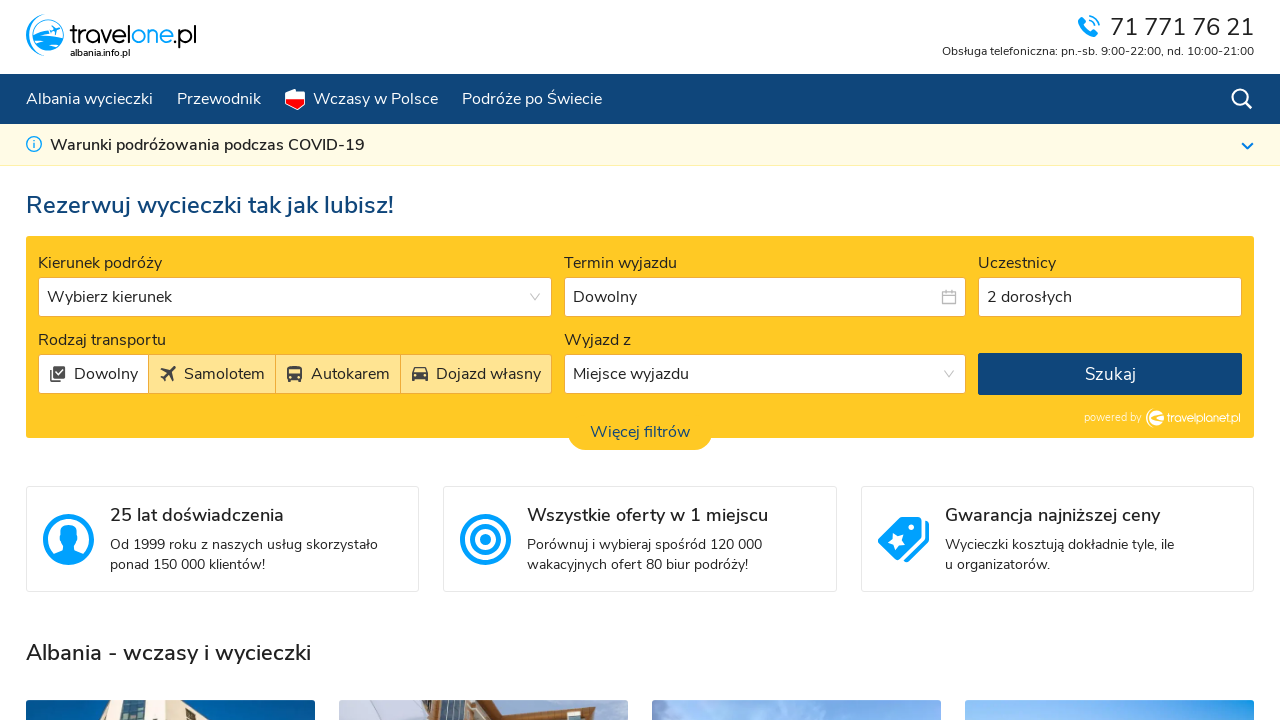Click Gwarancja najniższej ceny title

pyautogui.click(x=1052, y=515)
